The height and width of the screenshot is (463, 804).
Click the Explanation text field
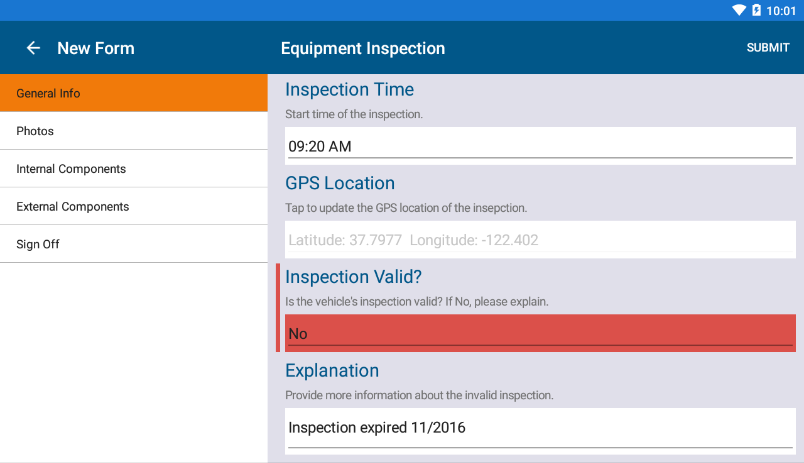click(x=540, y=428)
